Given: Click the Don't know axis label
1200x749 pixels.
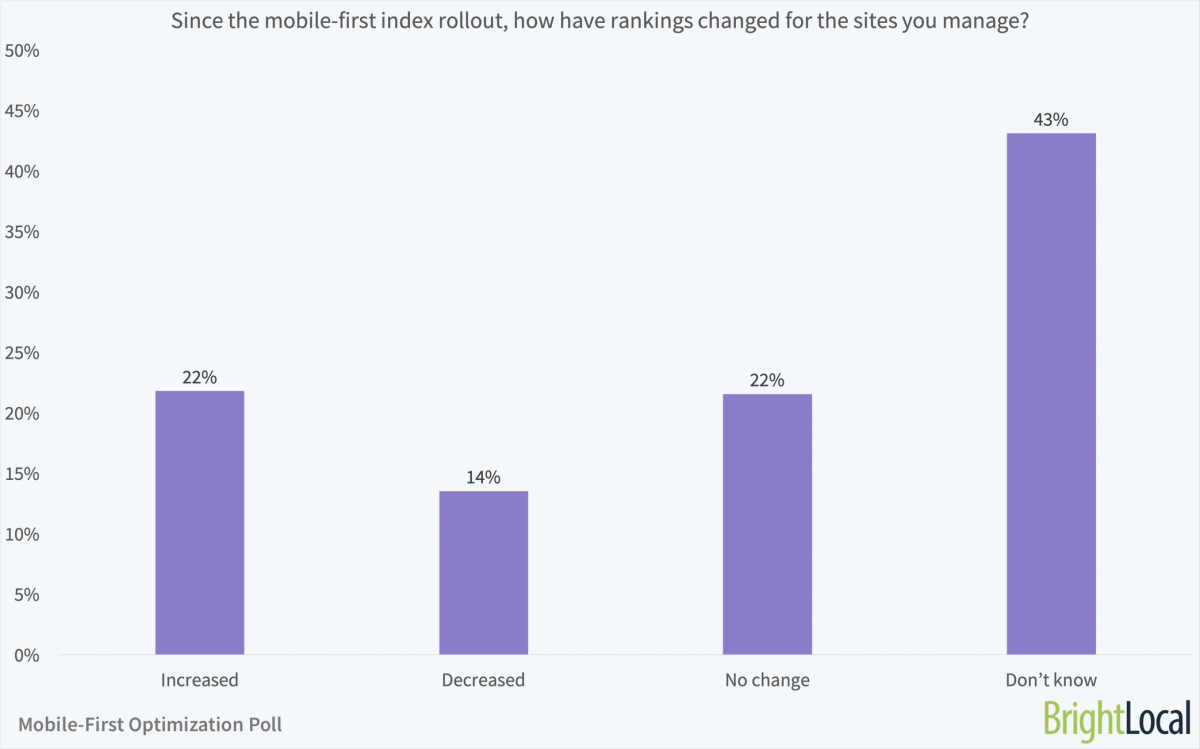Looking at the screenshot, I should point(1051,680).
